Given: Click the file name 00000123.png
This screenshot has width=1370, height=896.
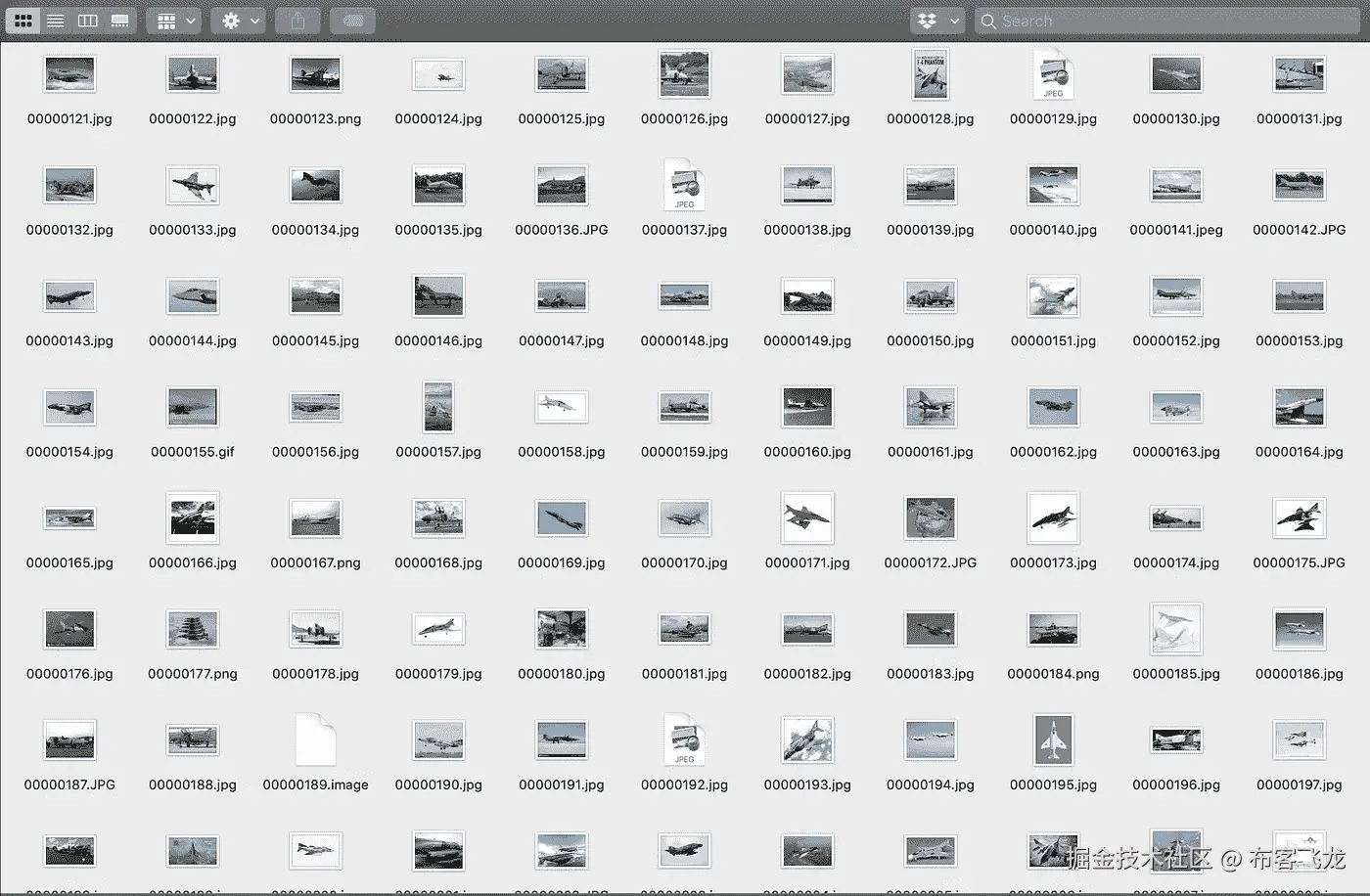Looking at the screenshot, I should click(x=315, y=119).
